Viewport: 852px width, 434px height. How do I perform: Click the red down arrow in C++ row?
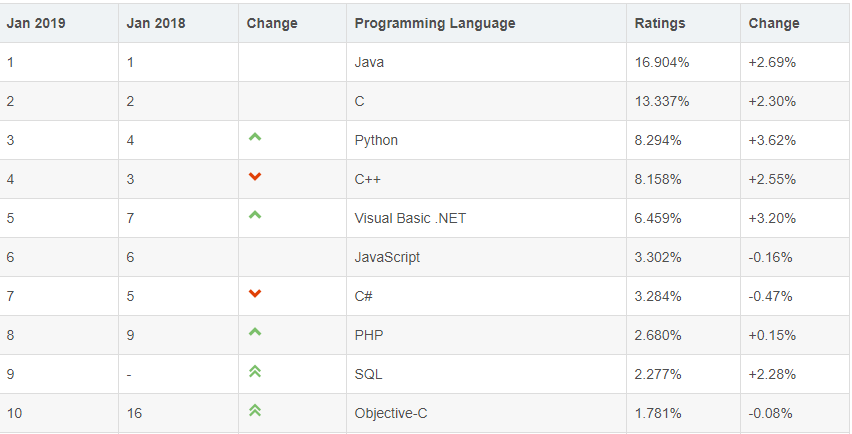click(x=255, y=176)
